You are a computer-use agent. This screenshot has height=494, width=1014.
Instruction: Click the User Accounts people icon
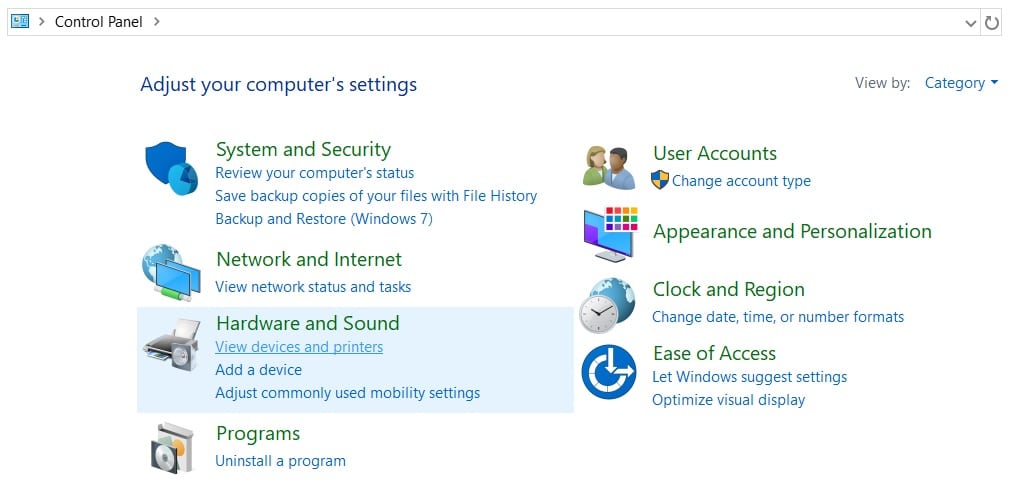coord(609,166)
